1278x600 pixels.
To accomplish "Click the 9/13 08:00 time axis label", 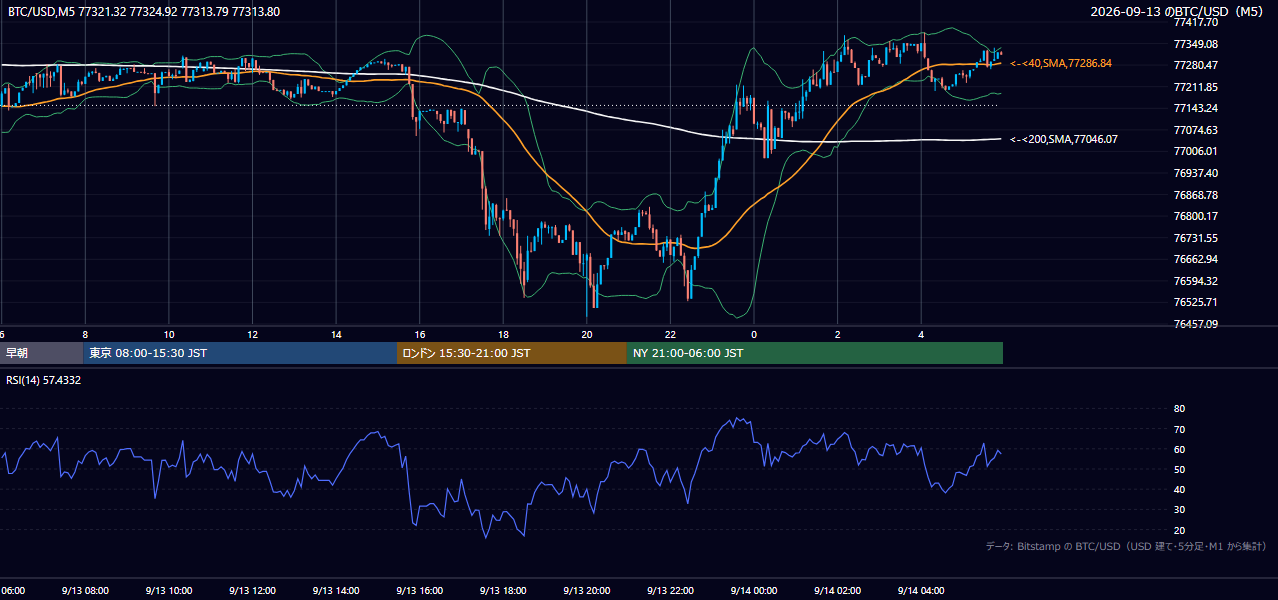I will [x=85, y=591].
